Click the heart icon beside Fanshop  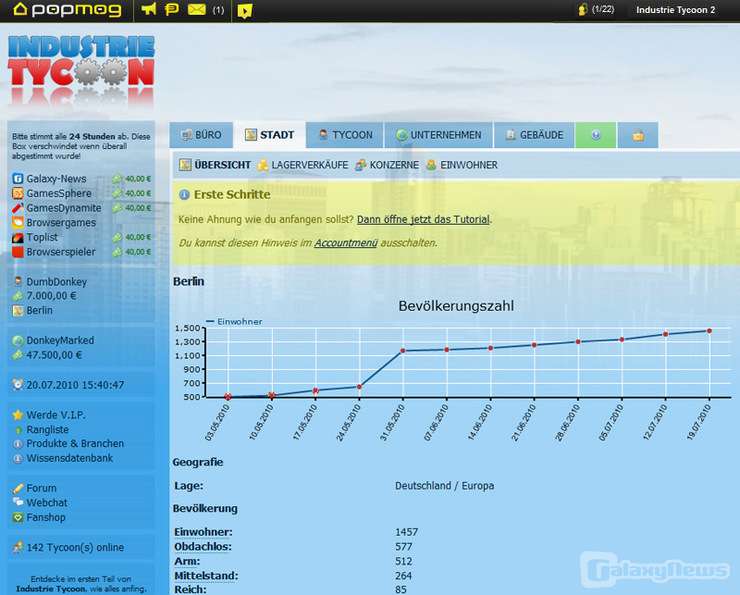(x=17, y=518)
